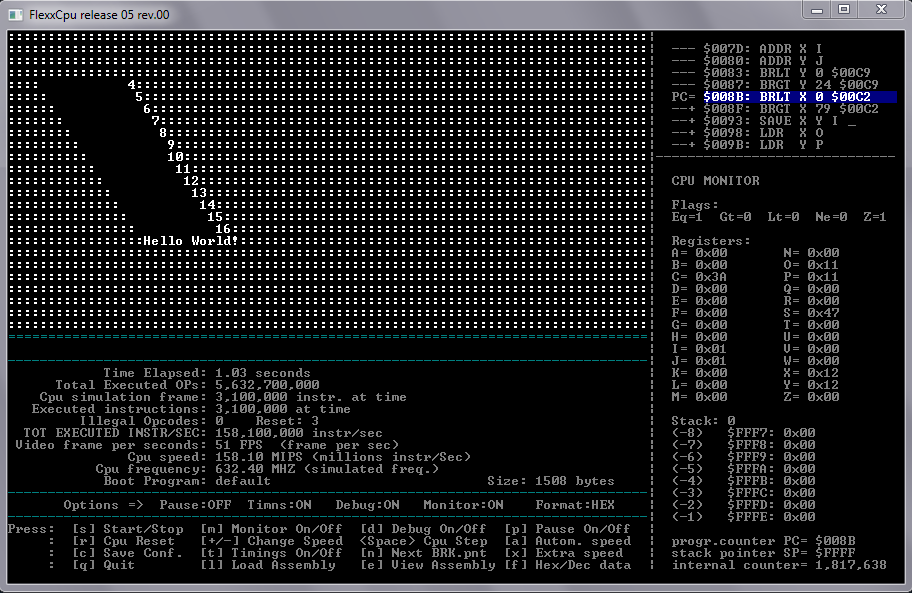This screenshot has height=593, width=912.
Task: Click the number 10 in the display
Action: click(175, 157)
